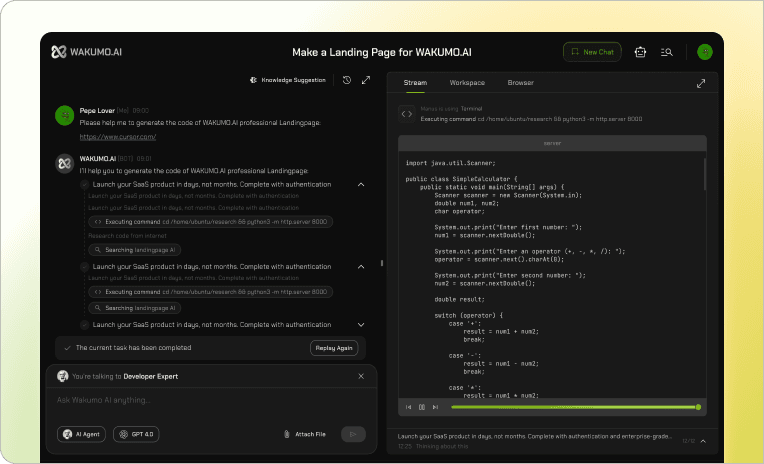Click the WAKUMO.AI logo
The height and width of the screenshot is (464, 764).
tap(86, 52)
